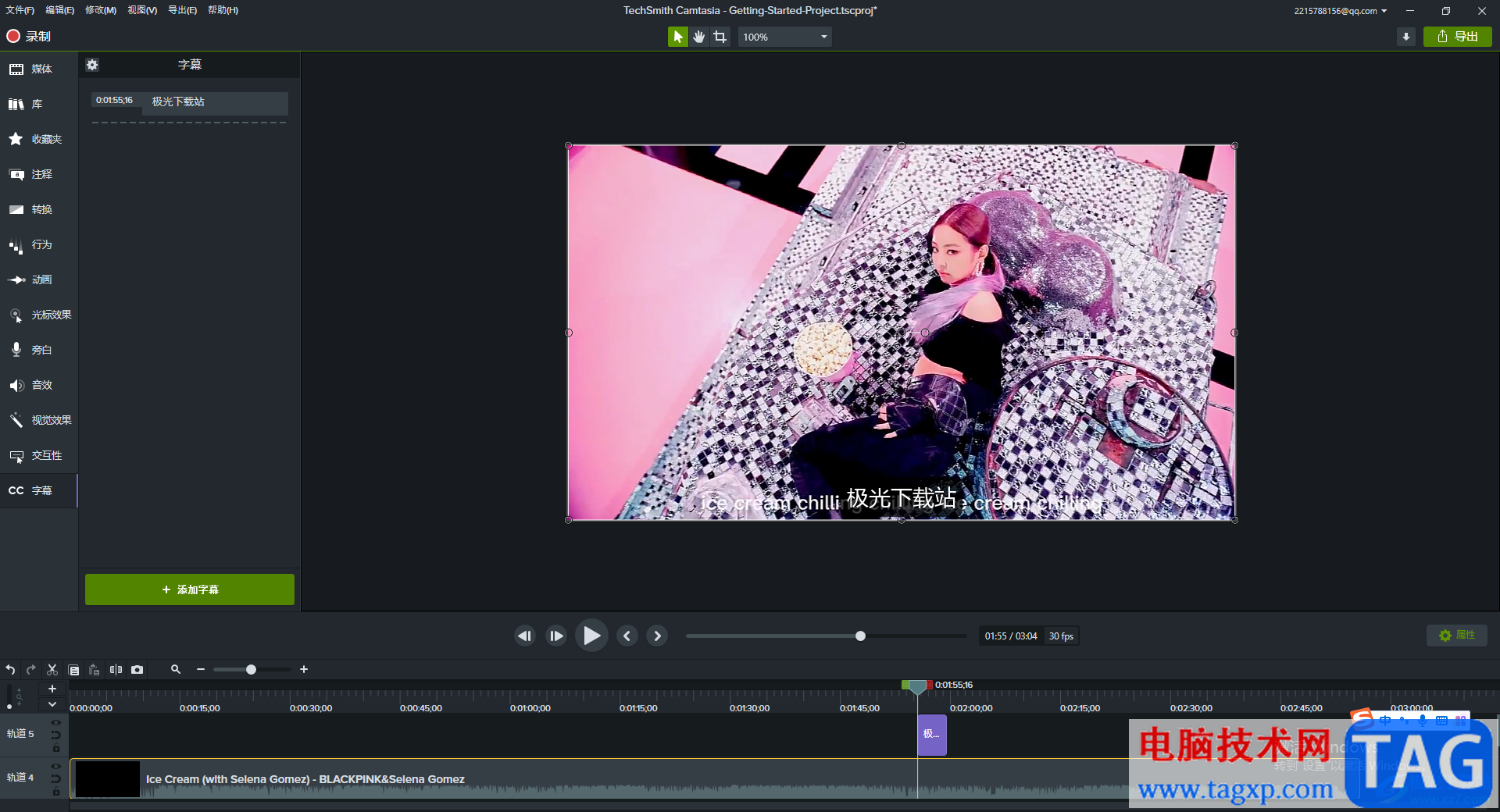Click the caption timestamp 0:01:55;16
The image size is (1500, 812).
tap(114, 101)
